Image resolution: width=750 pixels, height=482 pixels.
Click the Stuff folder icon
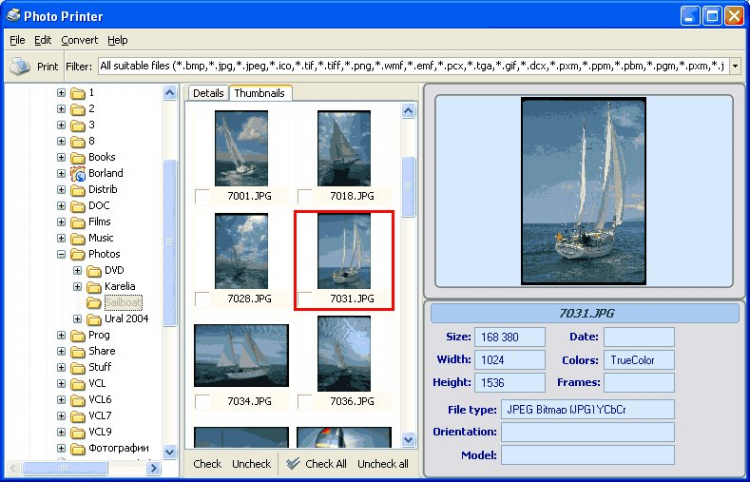[78, 368]
